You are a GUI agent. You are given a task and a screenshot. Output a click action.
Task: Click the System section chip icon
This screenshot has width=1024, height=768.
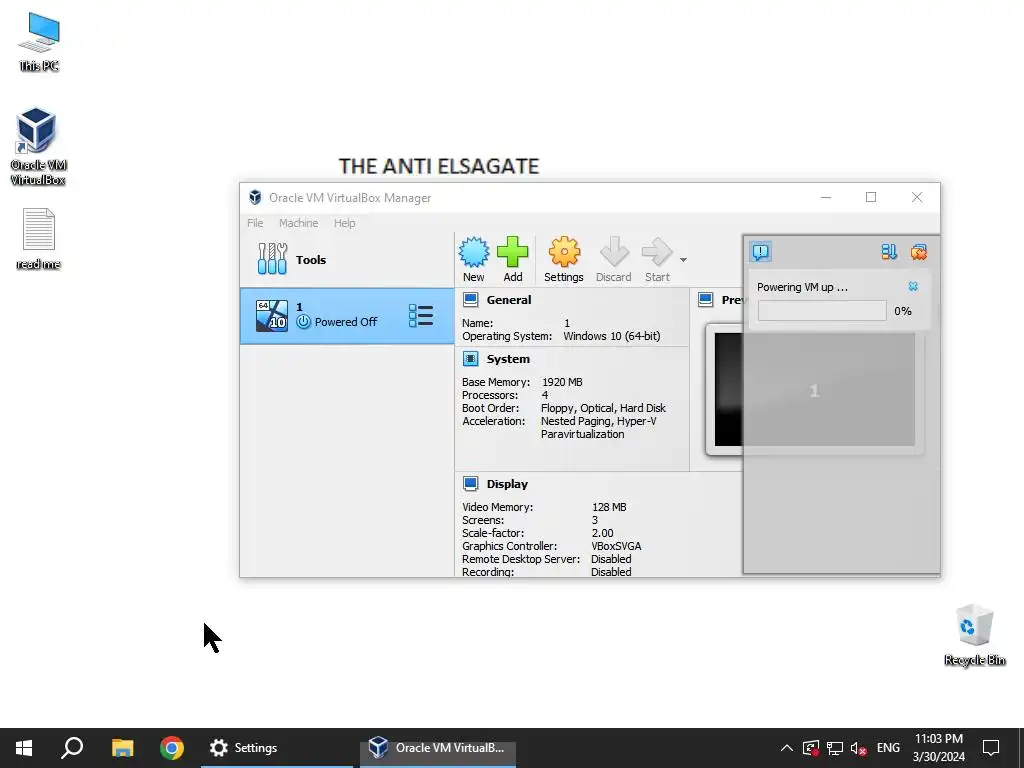coord(470,359)
